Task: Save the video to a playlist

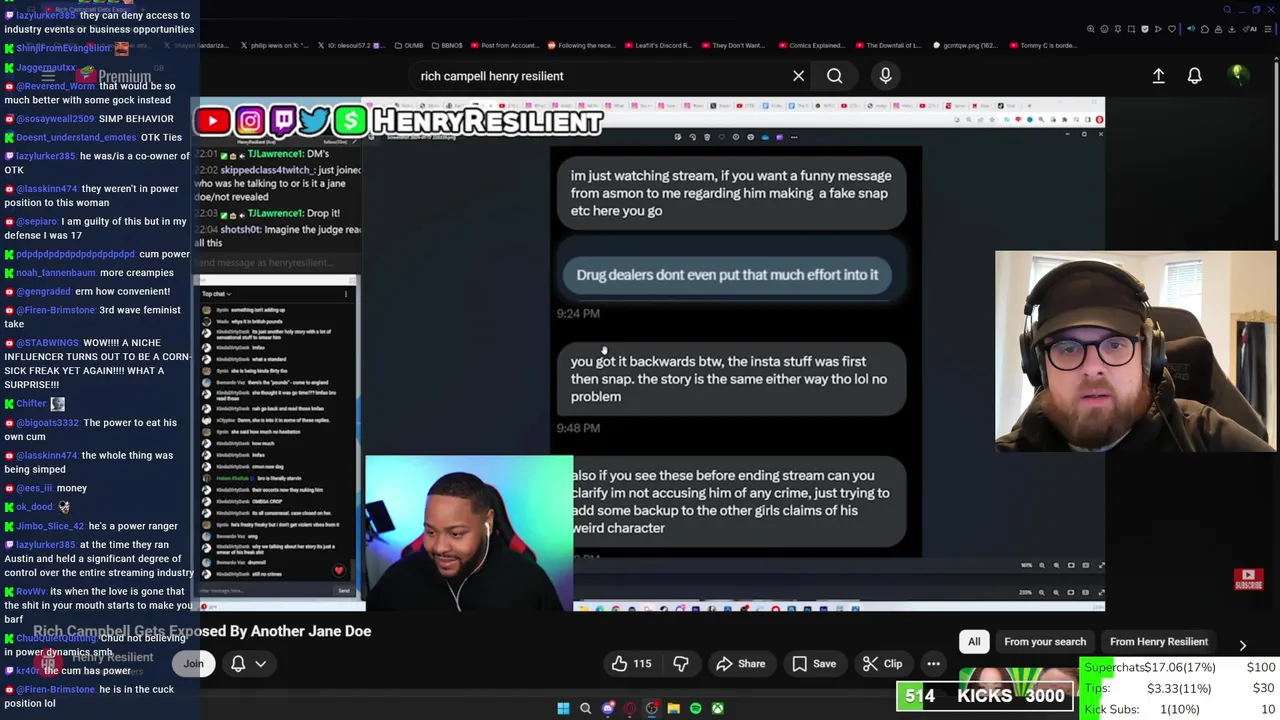Action: tap(814, 664)
